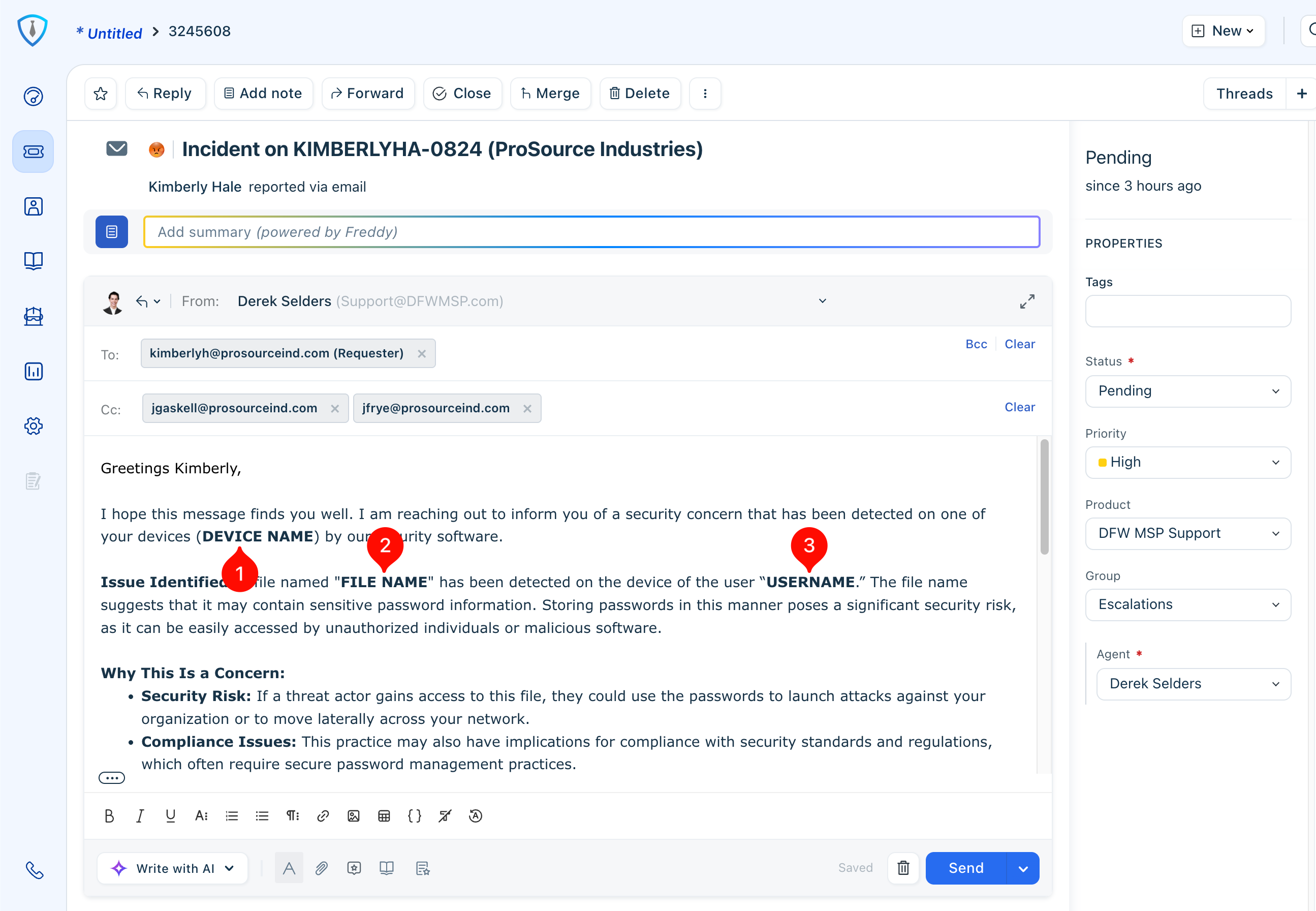
Task: Click the Bcc link
Action: point(976,344)
